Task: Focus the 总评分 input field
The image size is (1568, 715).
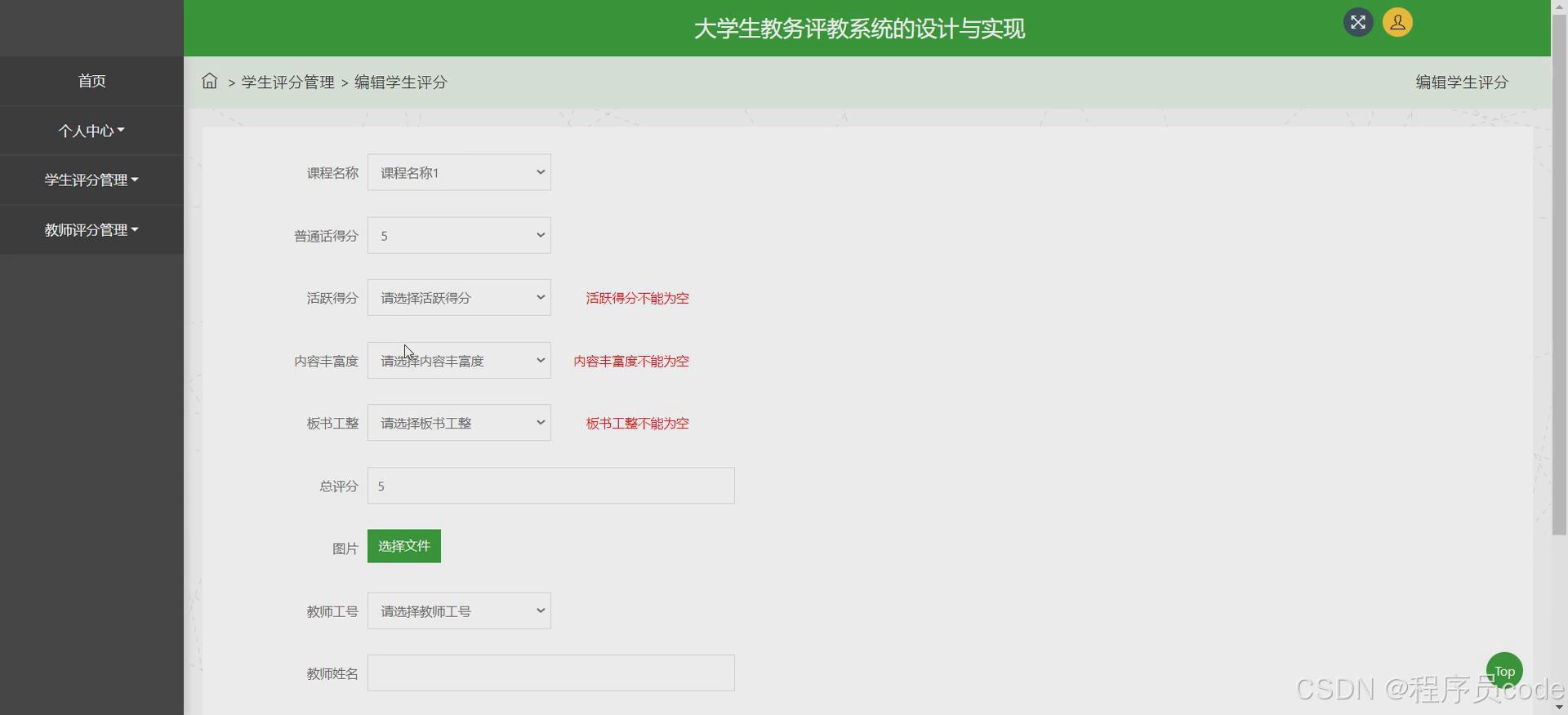Action: click(x=551, y=486)
